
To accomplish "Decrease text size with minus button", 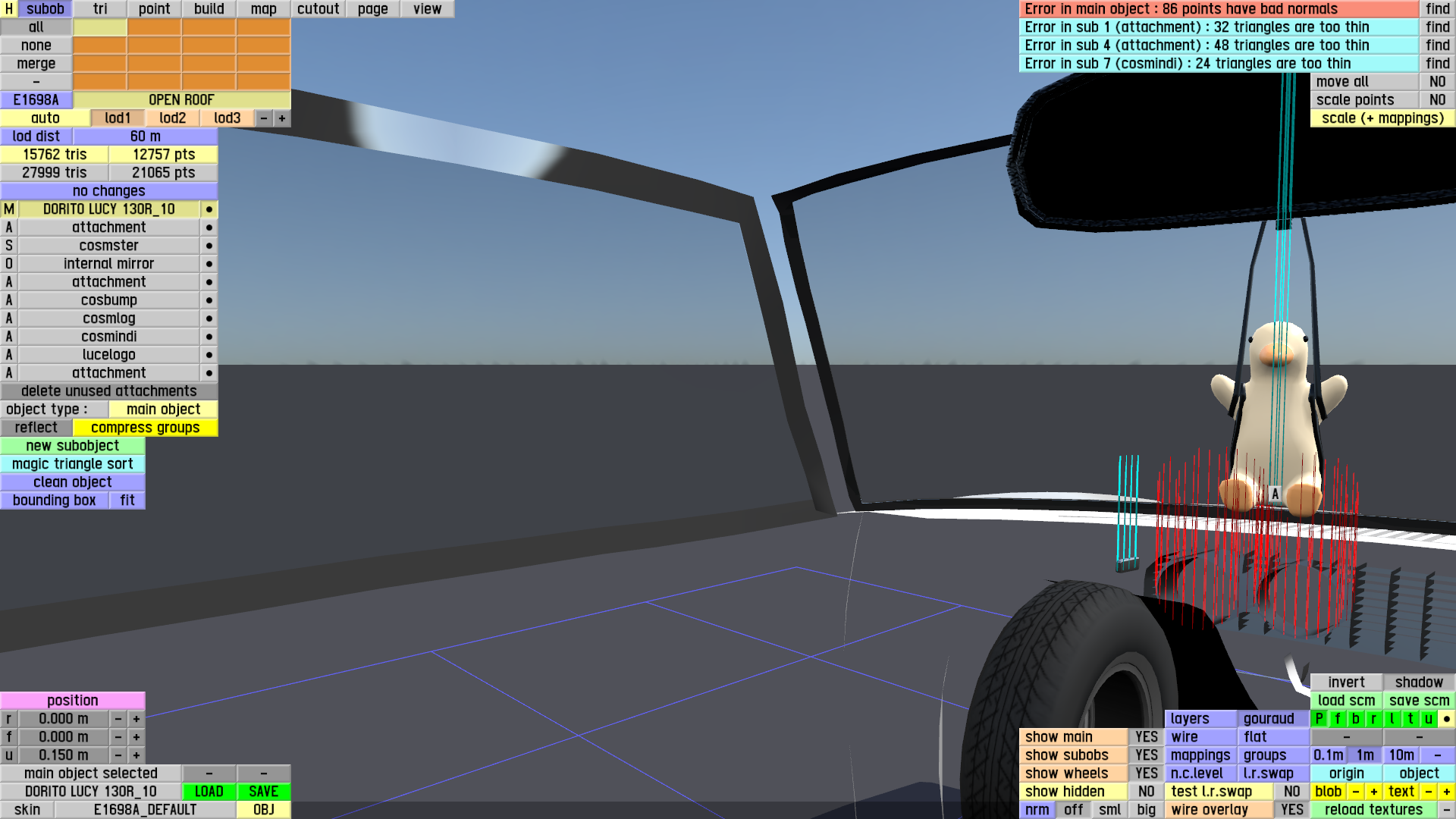I will coord(1428,792).
